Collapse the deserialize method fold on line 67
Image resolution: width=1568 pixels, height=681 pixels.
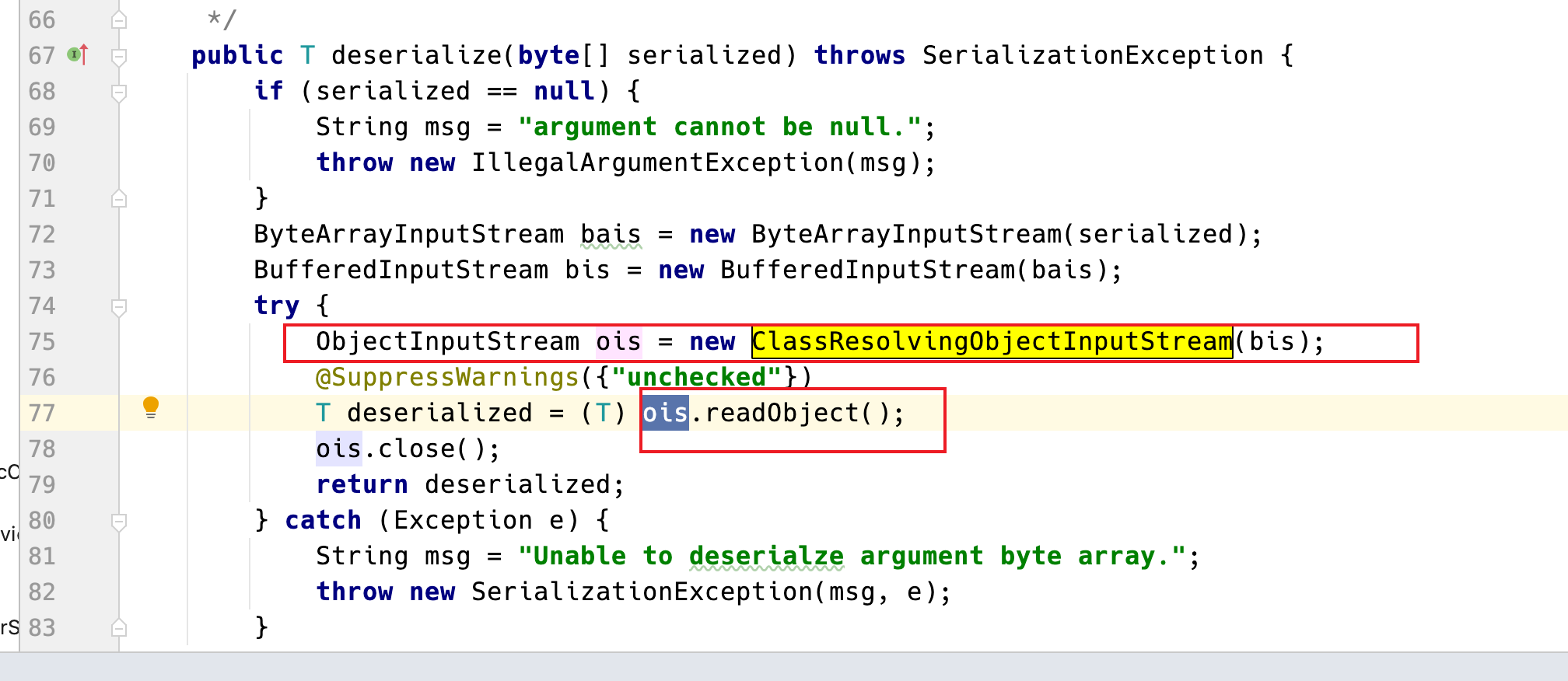pos(119,56)
